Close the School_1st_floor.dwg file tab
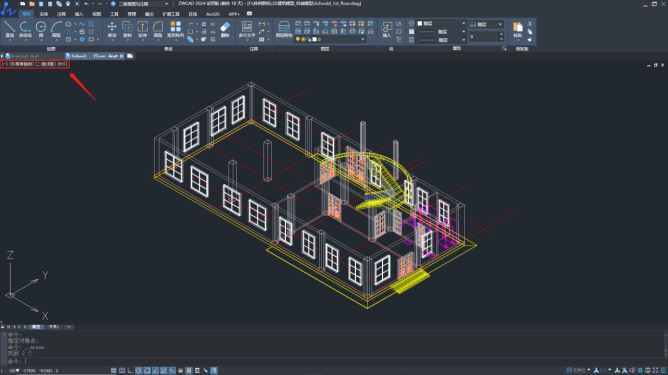668x375 pixels. (x=122, y=56)
